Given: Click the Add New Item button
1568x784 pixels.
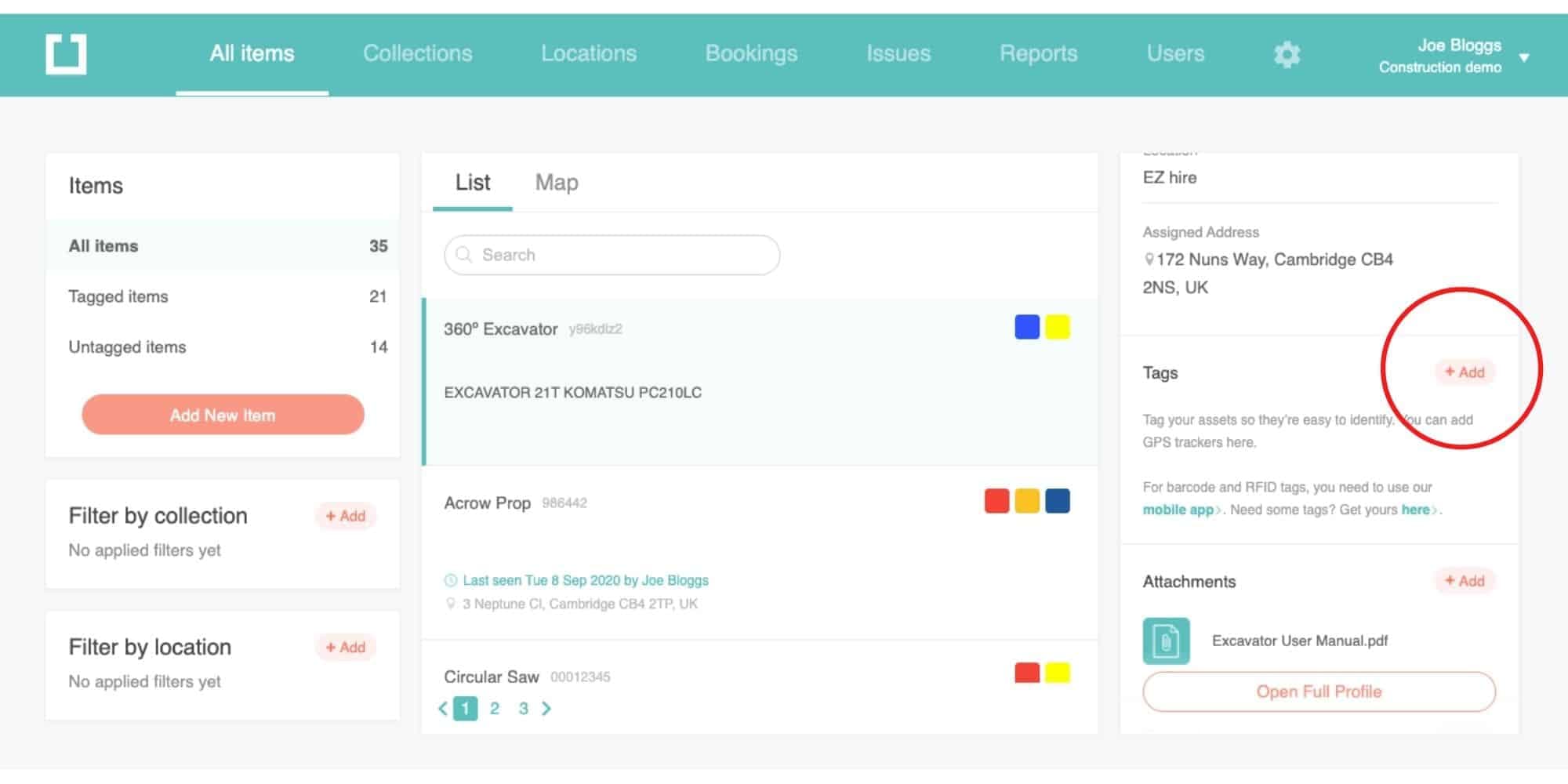Looking at the screenshot, I should (223, 415).
